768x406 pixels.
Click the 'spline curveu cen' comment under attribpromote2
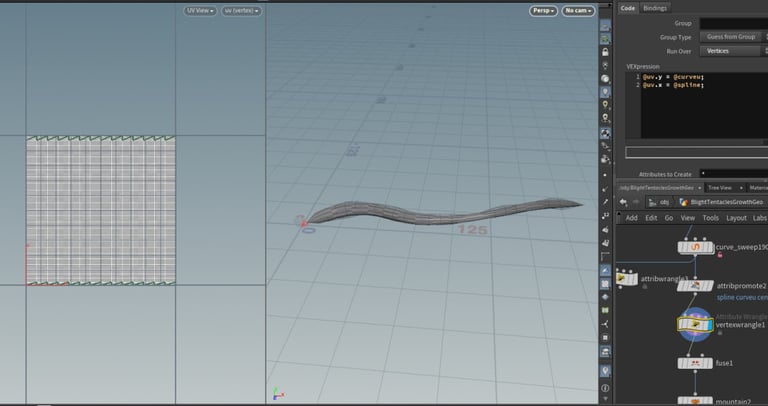point(742,297)
